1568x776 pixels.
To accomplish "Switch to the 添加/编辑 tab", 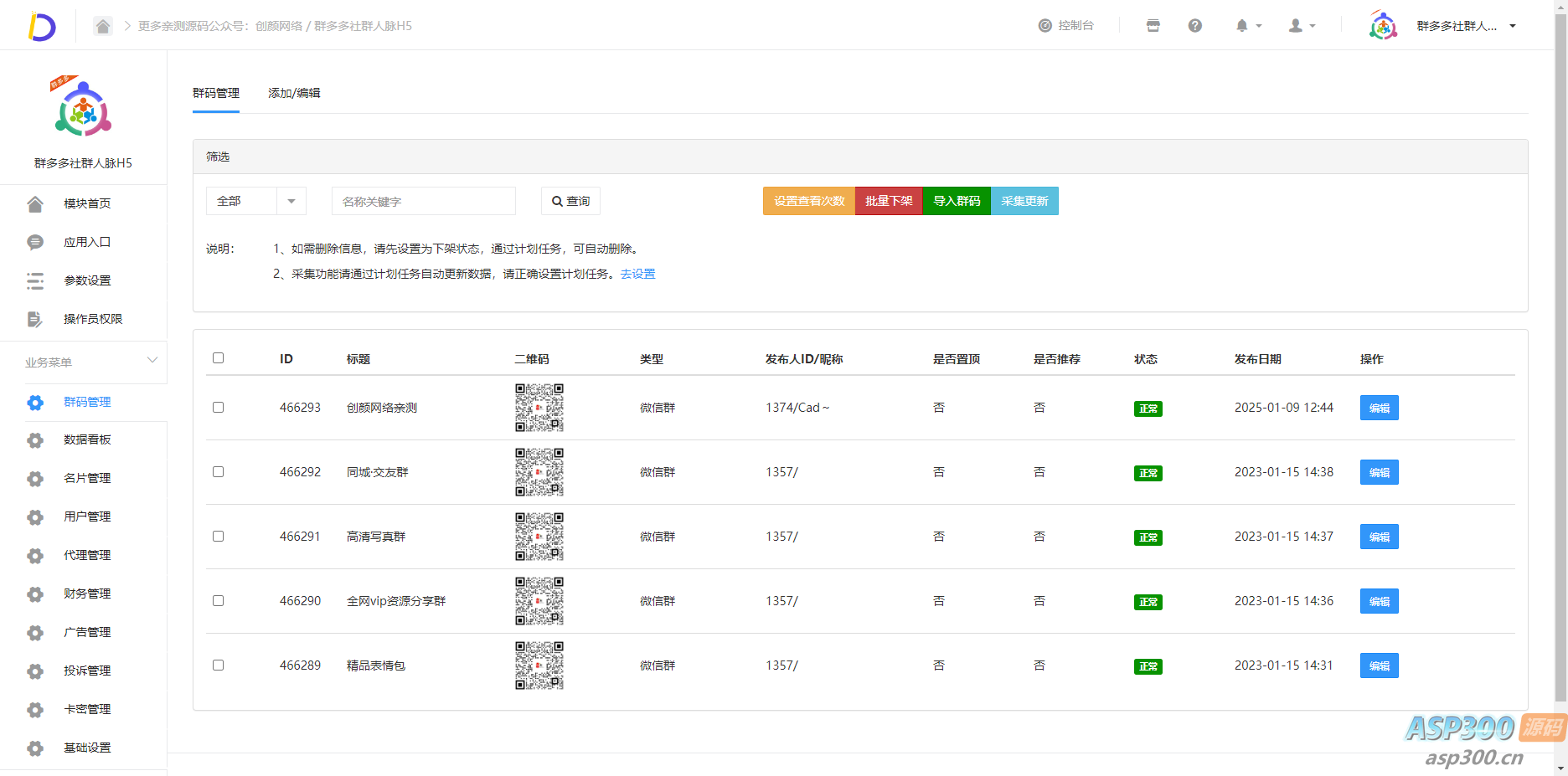I will [x=294, y=93].
